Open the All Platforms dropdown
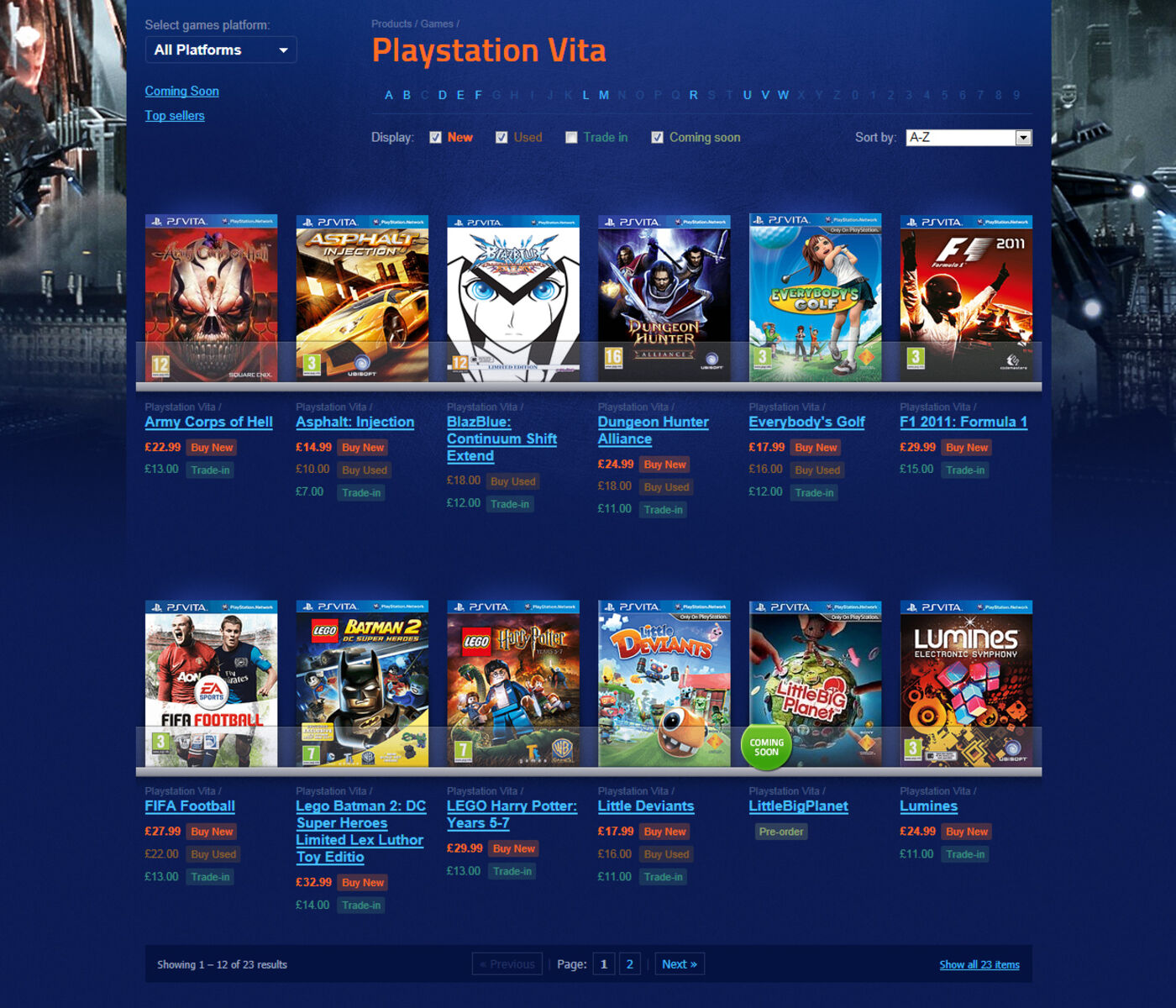The width and height of the screenshot is (1176, 1008). (x=221, y=50)
